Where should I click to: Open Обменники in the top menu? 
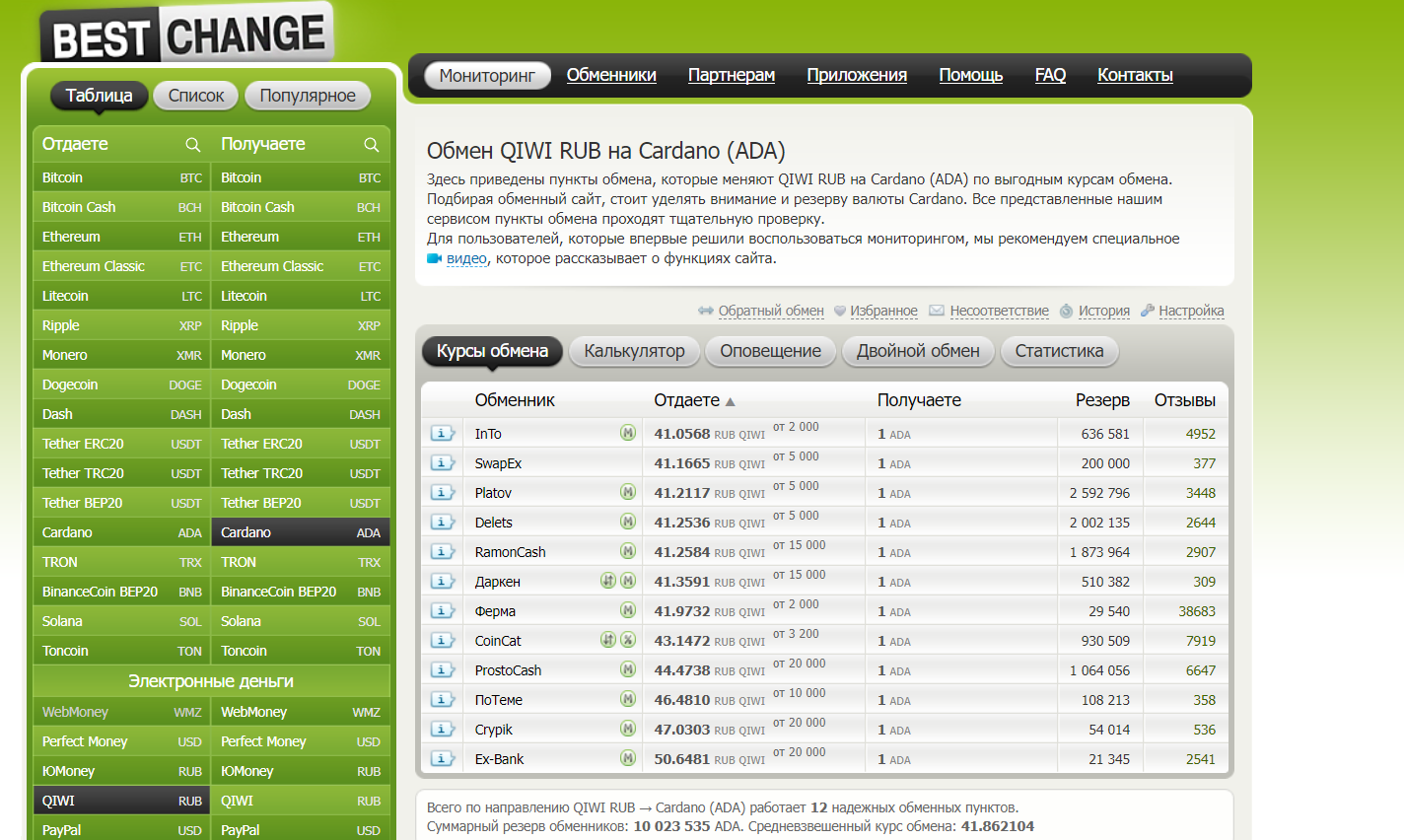pyautogui.click(x=611, y=75)
